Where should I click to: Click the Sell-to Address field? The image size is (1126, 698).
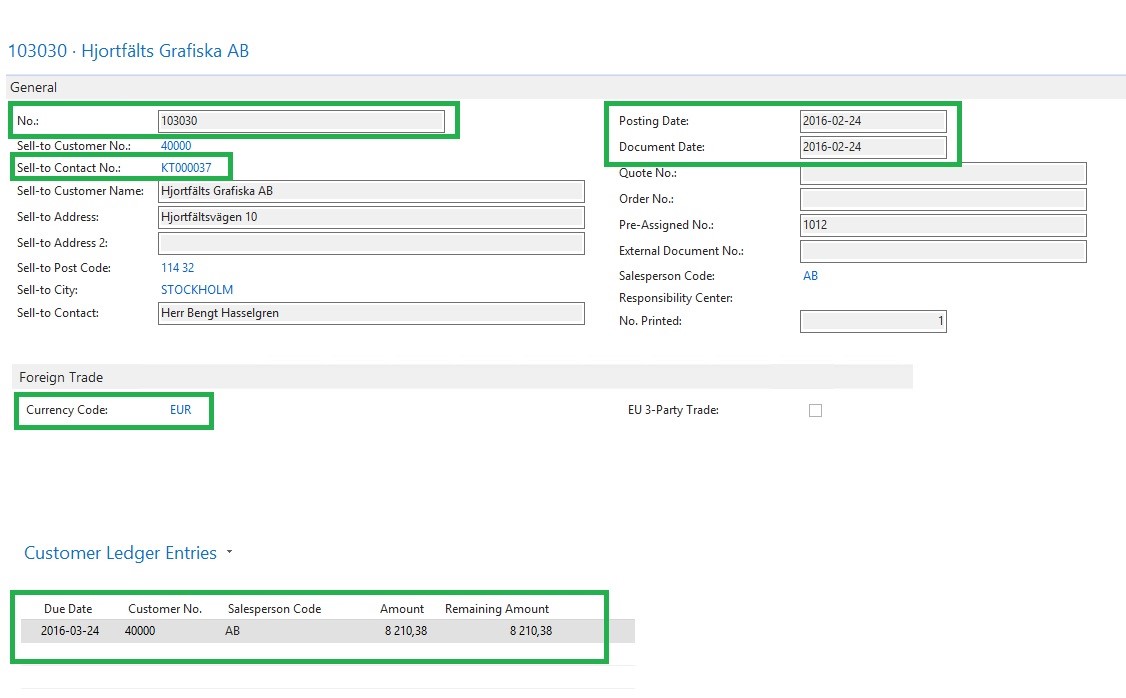tap(370, 217)
